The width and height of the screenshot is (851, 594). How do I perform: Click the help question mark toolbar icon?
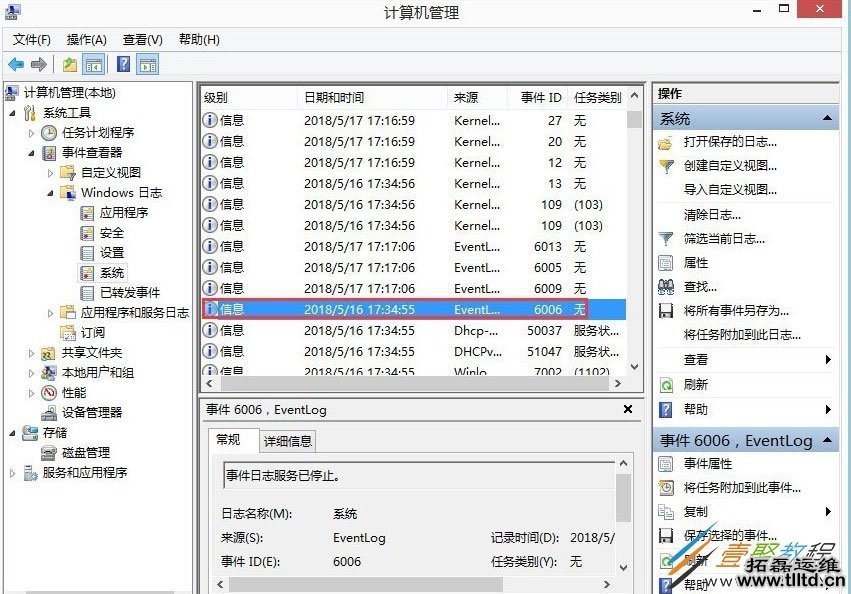(x=121, y=64)
